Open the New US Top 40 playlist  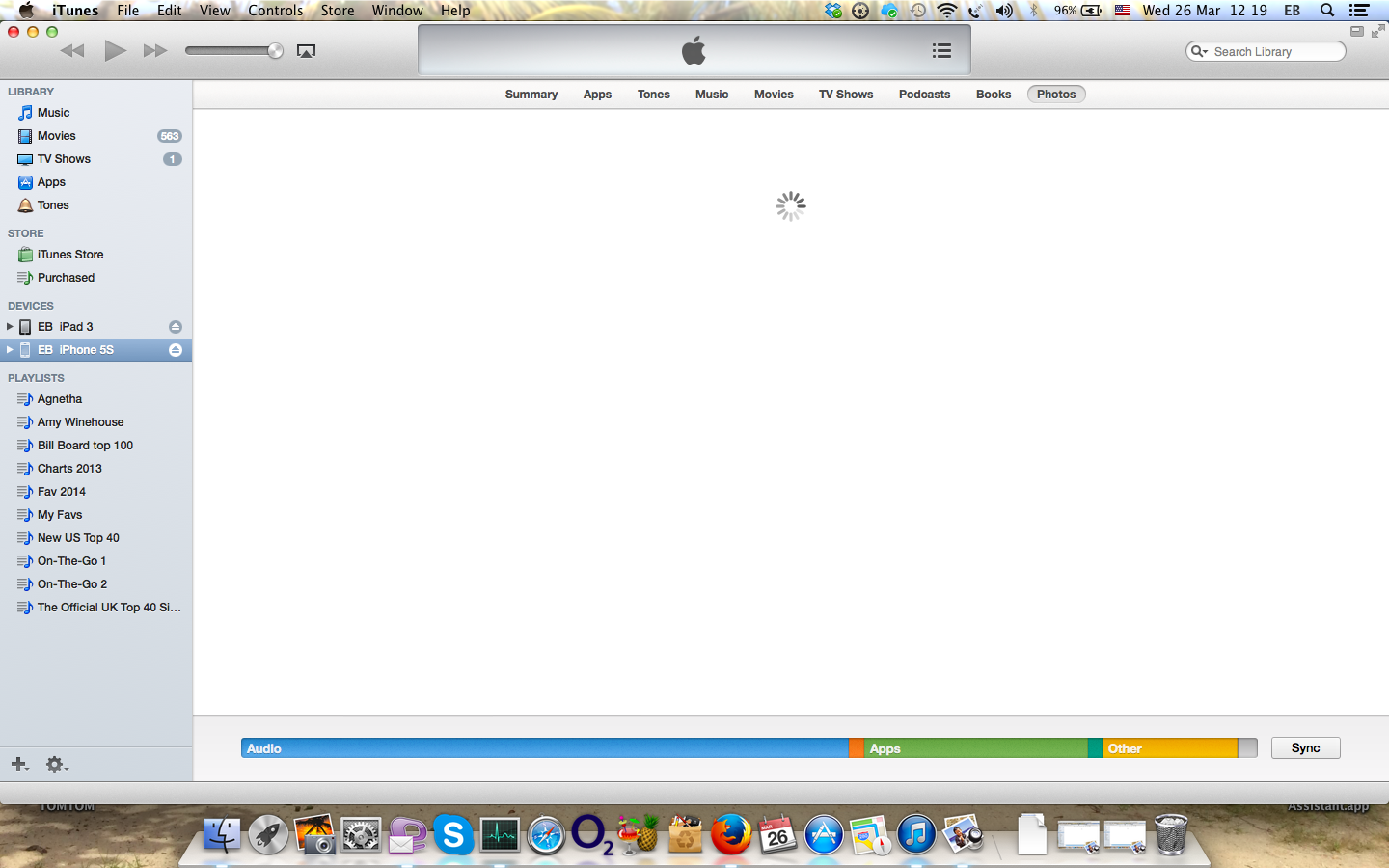[95, 538]
